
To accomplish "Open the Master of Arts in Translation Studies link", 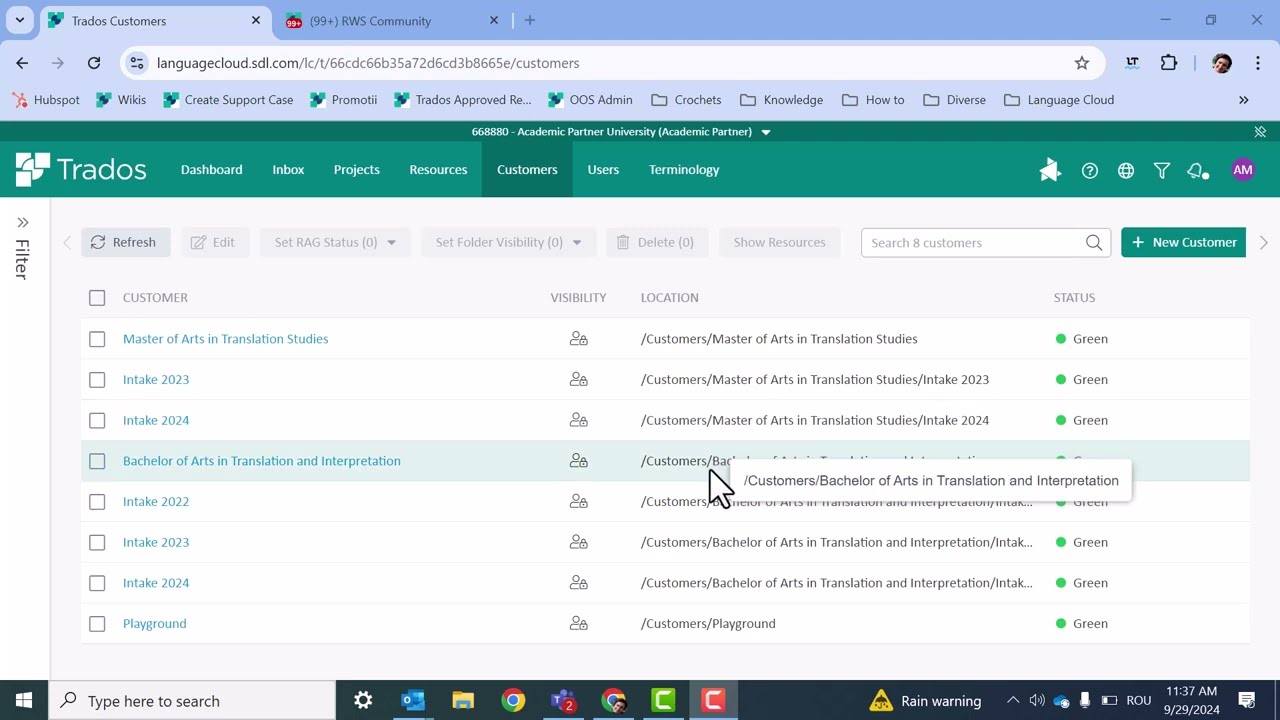I will pyautogui.click(x=225, y=339).
